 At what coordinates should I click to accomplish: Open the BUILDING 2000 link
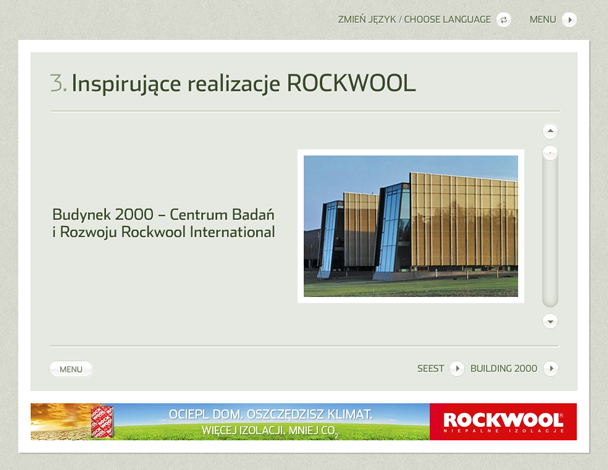point(503,368)
